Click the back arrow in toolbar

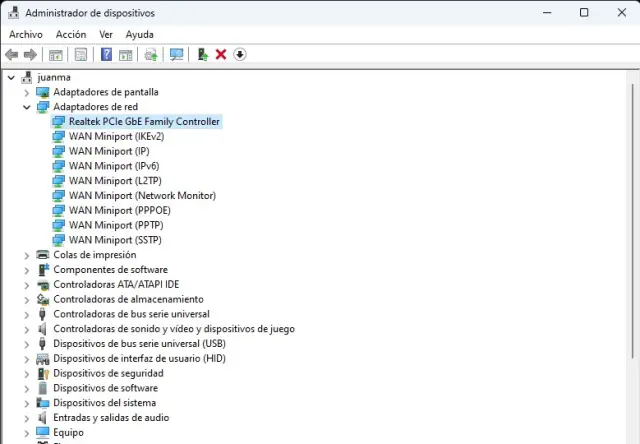tap(12, 54)
